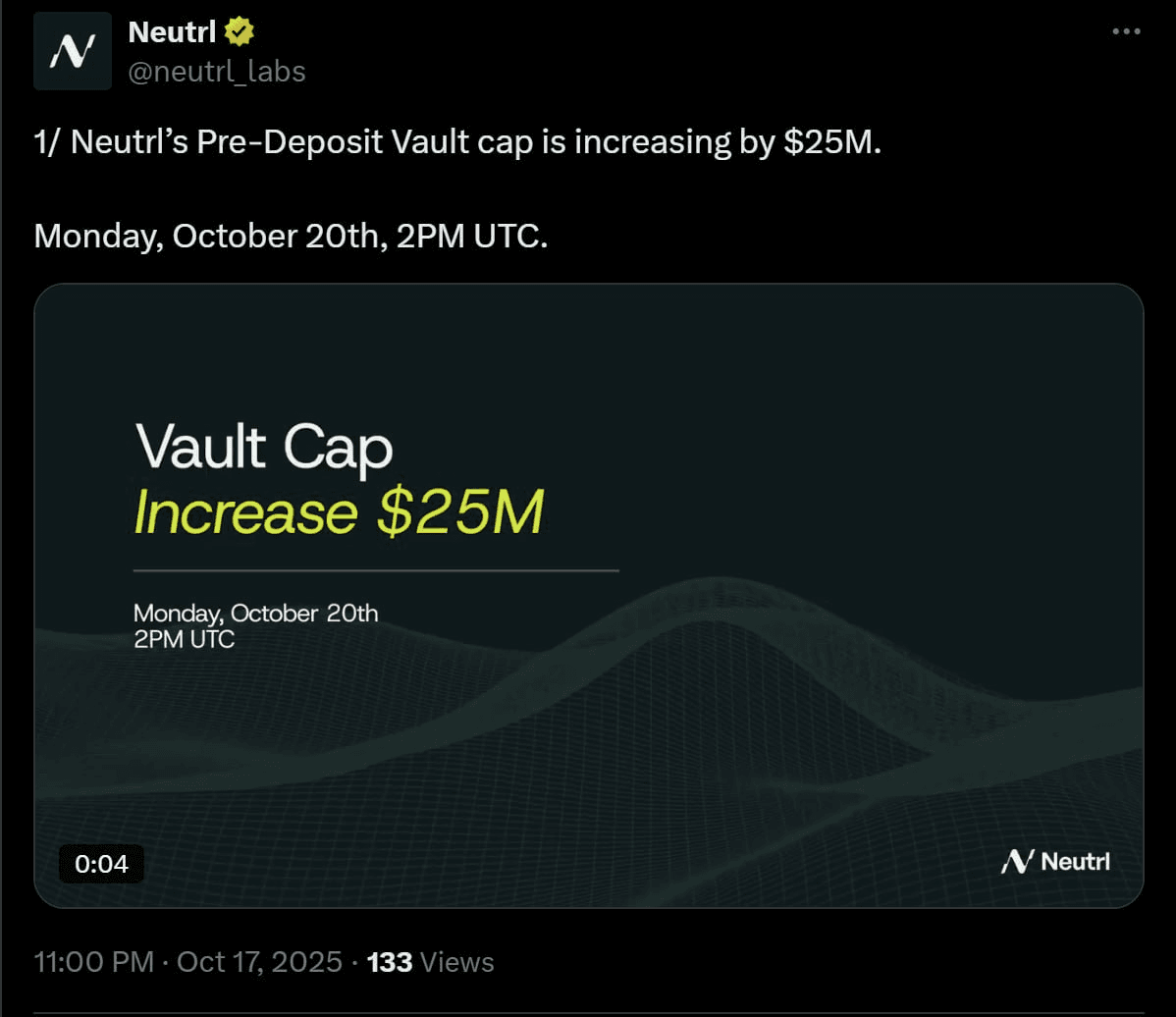
Task: Click the 0:04 video duration badge
Action: (x=102, y=864)
